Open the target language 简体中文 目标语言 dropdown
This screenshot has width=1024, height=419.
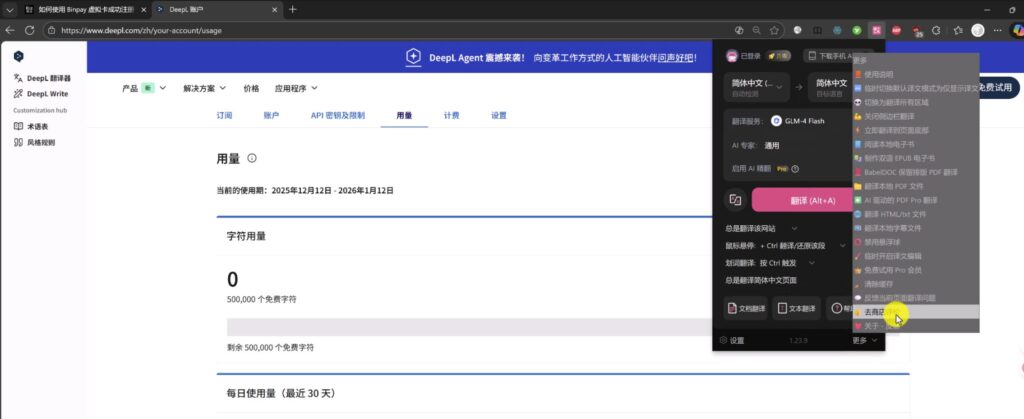tap(831, 87)
